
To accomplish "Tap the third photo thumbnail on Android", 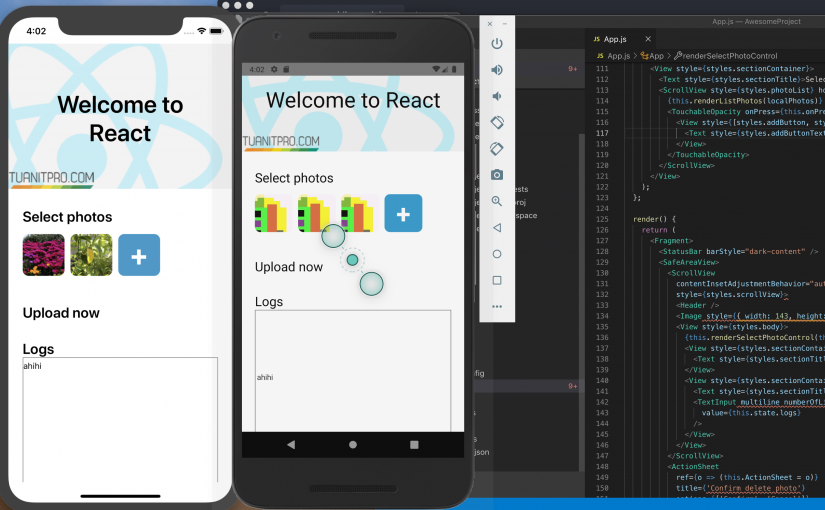I will 360,213.
